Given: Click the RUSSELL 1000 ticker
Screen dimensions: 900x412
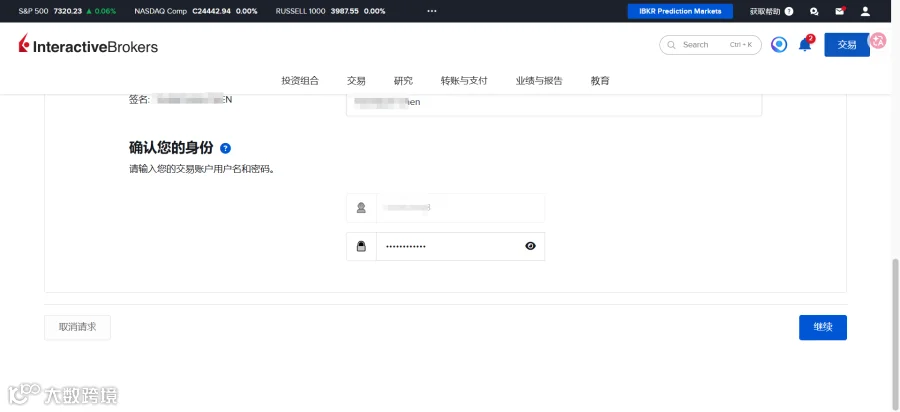Looking at the screenshot, I should click(330, 11).
